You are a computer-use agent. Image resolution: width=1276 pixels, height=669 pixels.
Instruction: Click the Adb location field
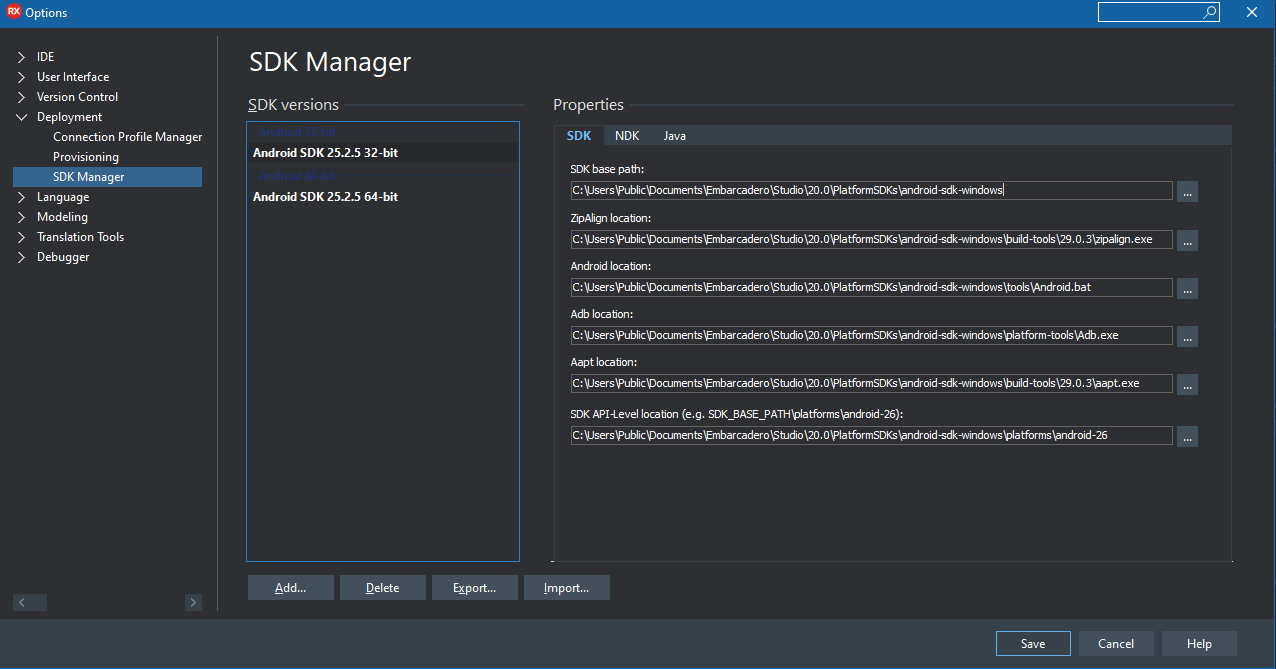(x=871, y=335)
